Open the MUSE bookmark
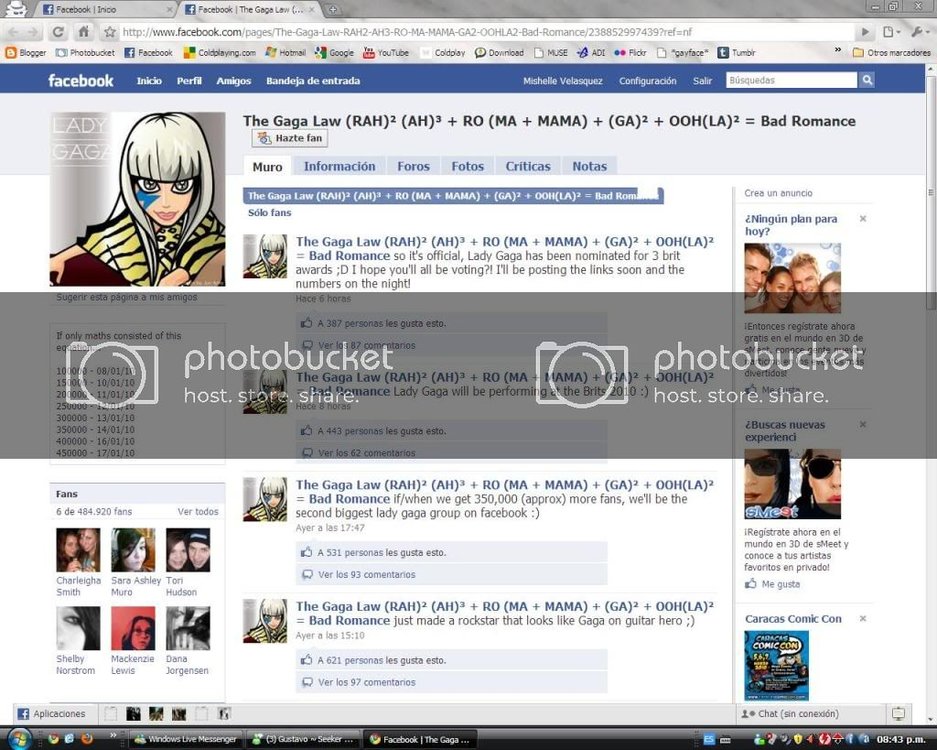The width and height of the screenshot is (937, 750). click(x=550, y=53)
